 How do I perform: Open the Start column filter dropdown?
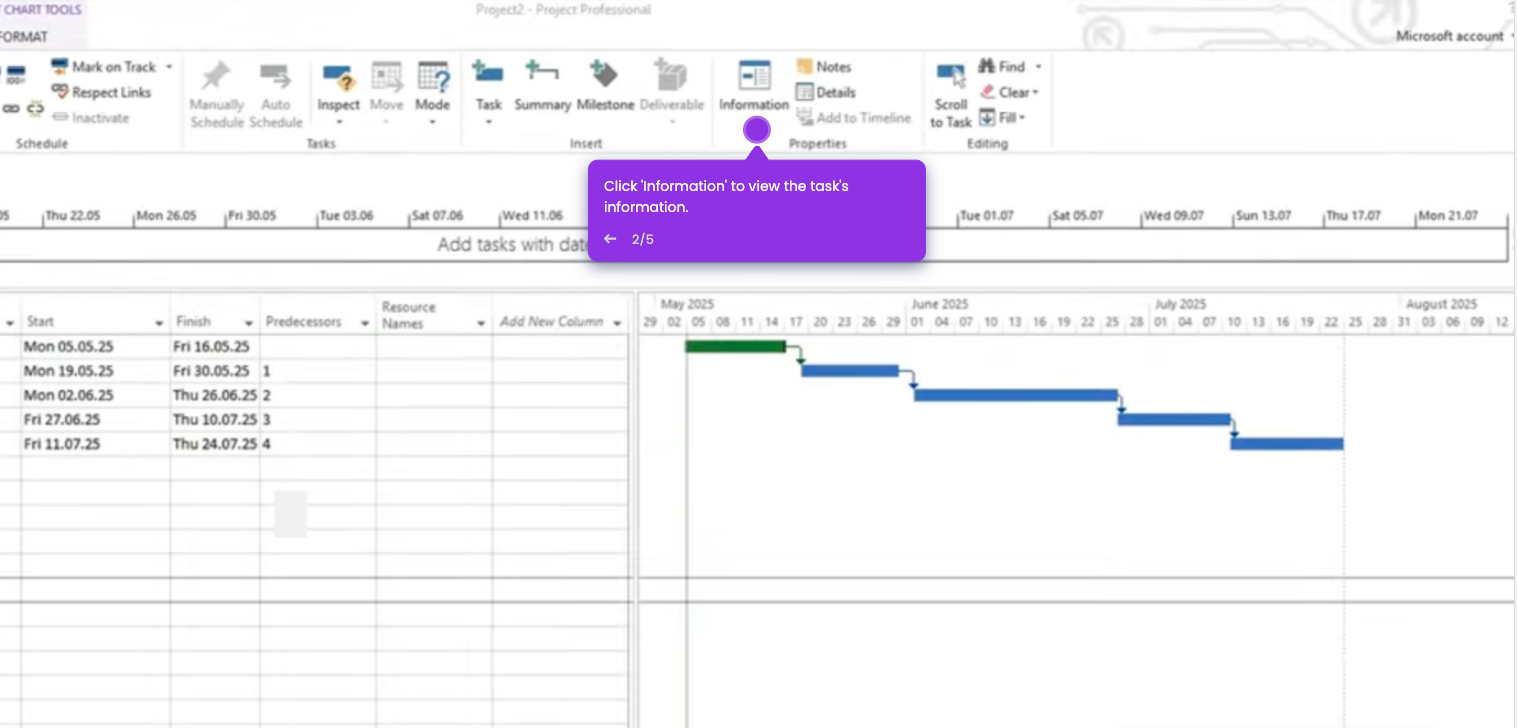pyautogui.click(x=159, y=323)
